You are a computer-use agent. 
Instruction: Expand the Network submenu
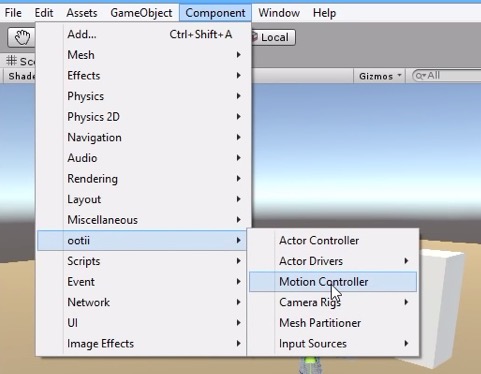tap(143, 302)
